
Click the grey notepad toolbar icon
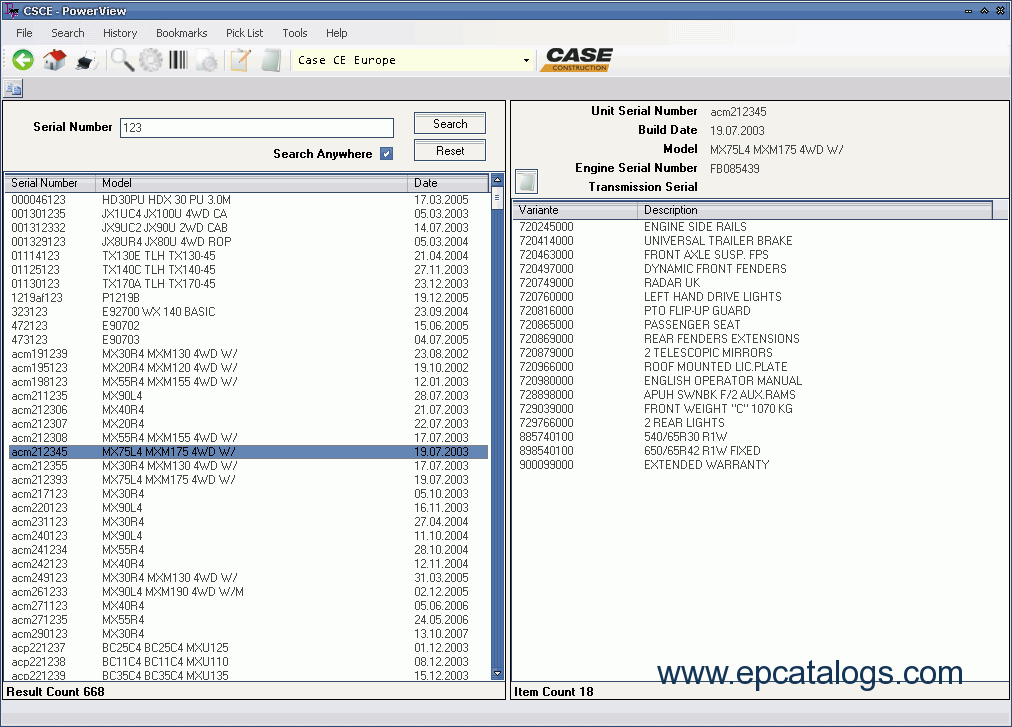click(271, 61)
